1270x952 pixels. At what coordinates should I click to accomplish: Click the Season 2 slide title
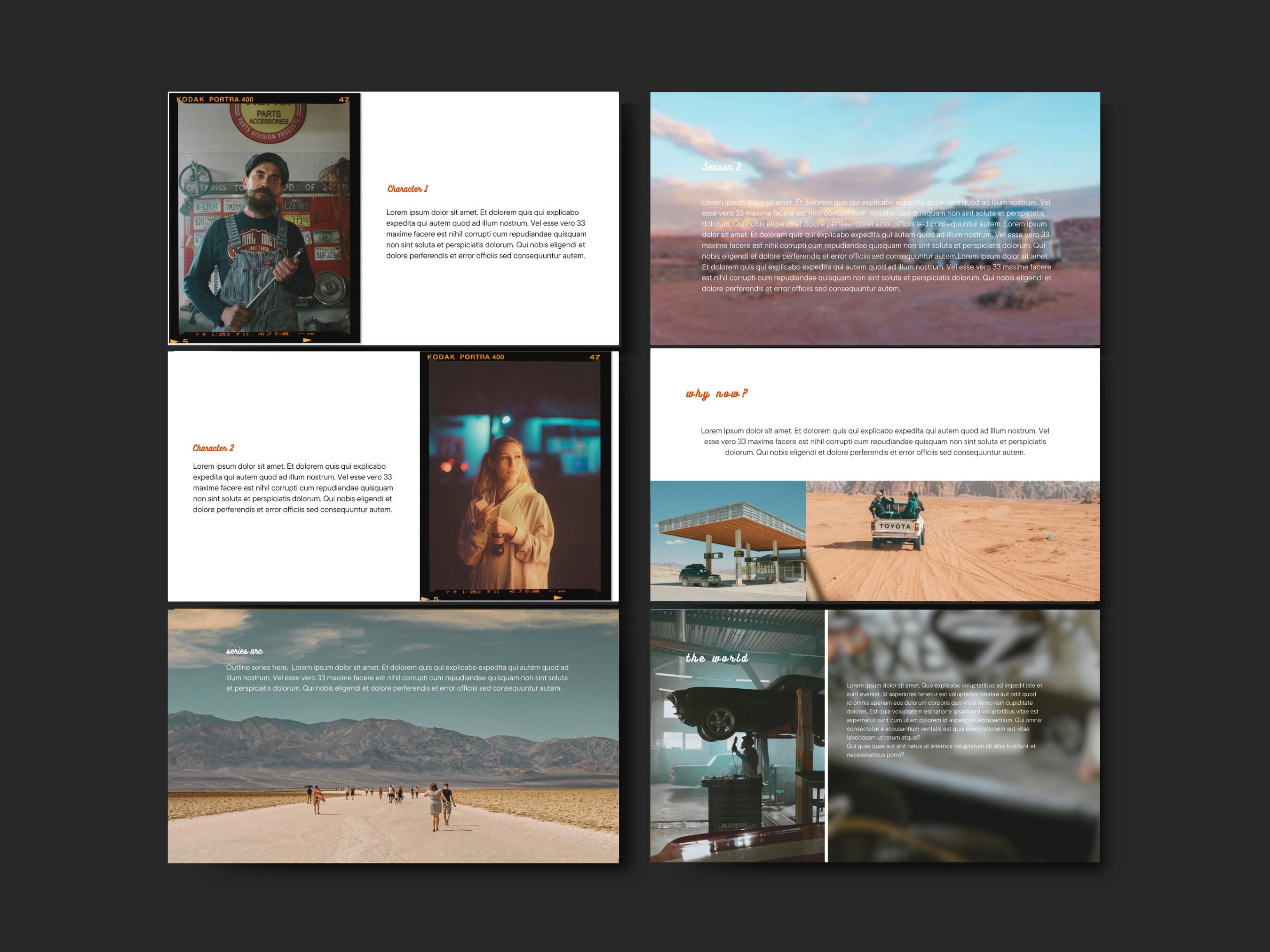[722, 167]
